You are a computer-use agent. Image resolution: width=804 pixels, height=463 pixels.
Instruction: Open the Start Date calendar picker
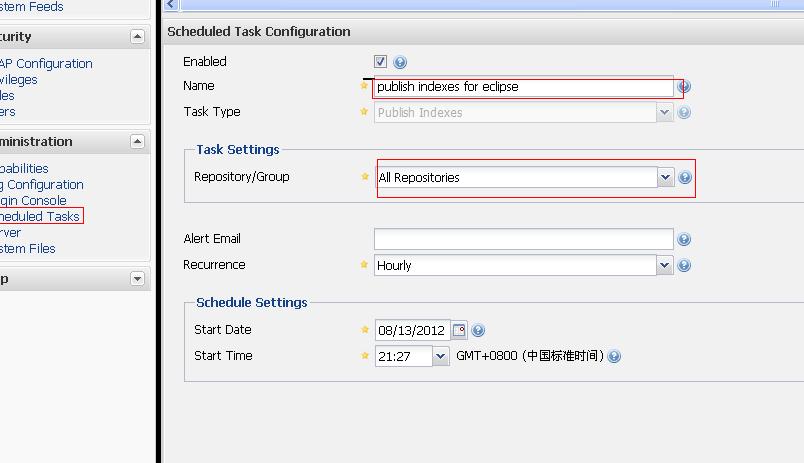459,330
